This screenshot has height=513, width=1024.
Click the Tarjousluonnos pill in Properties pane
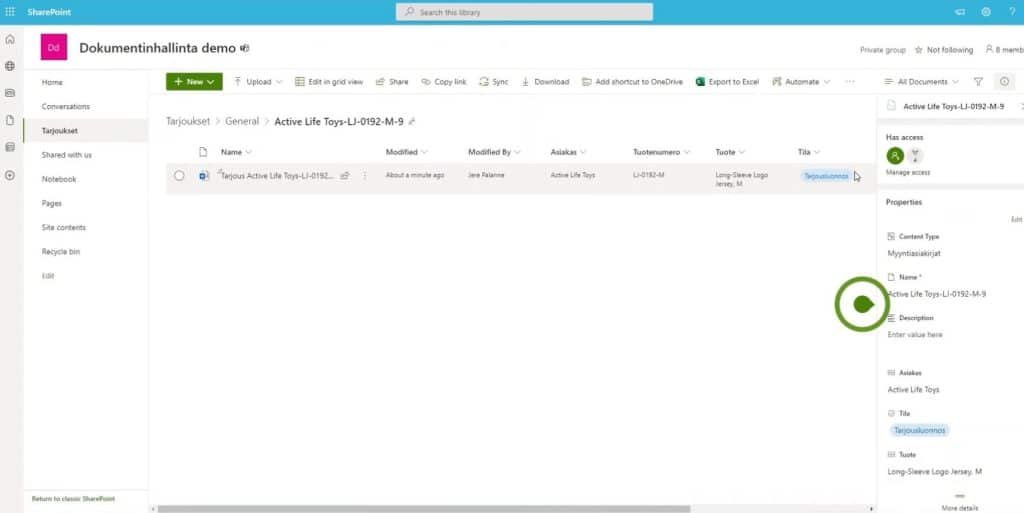click(x=920, y=430)
